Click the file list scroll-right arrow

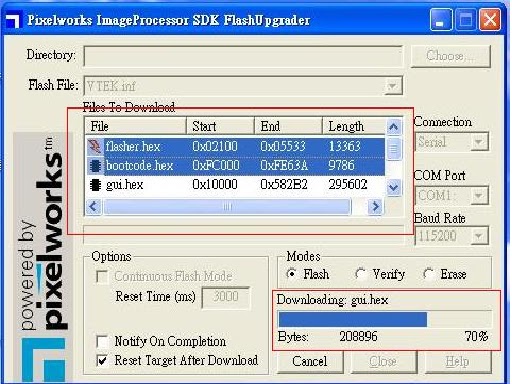[375, 207]
